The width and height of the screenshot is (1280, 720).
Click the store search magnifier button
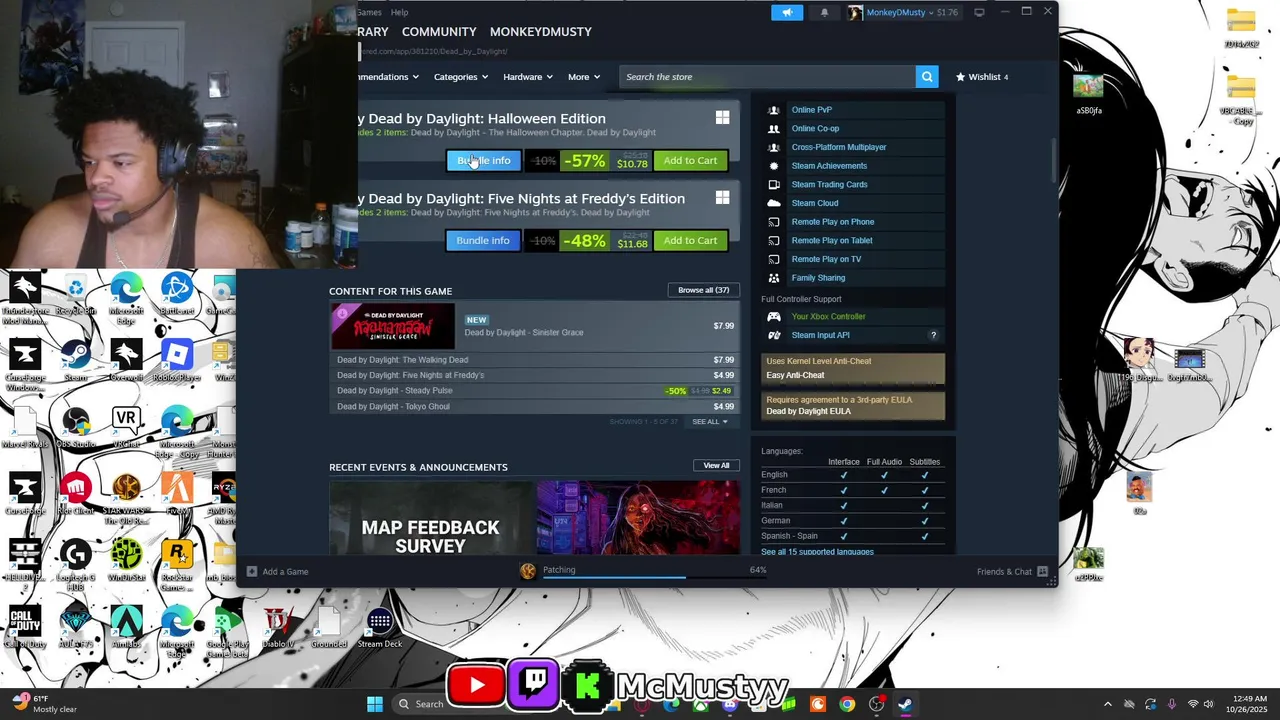point(927,77)
